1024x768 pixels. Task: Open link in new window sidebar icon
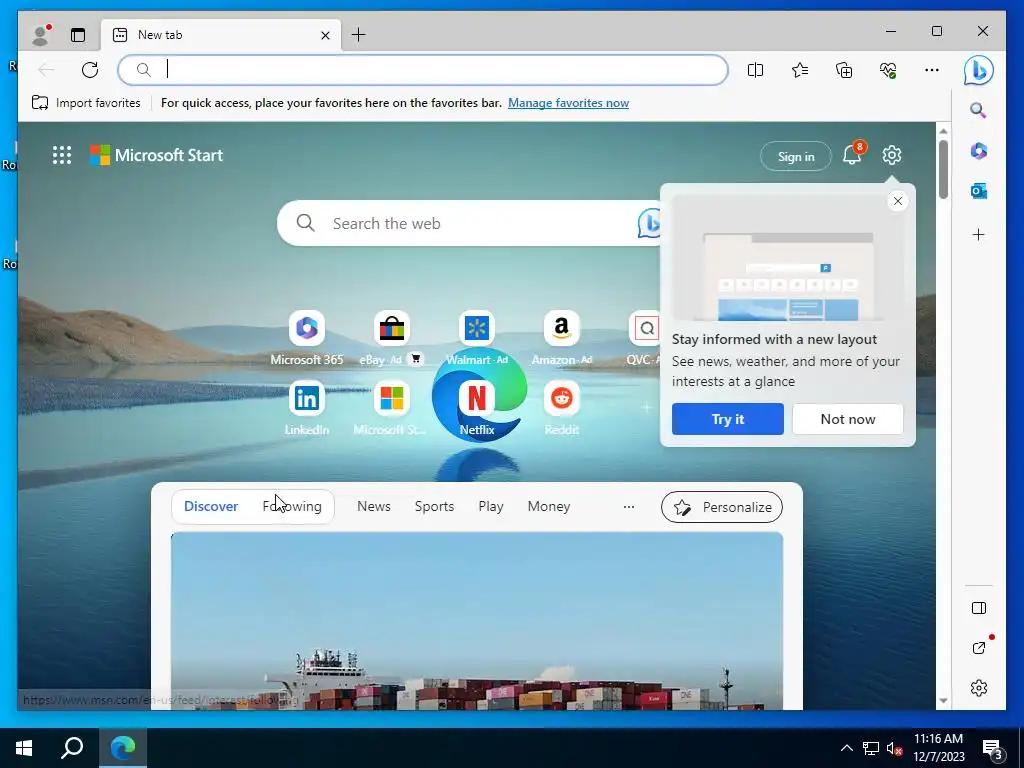click(x=978, y=648)
